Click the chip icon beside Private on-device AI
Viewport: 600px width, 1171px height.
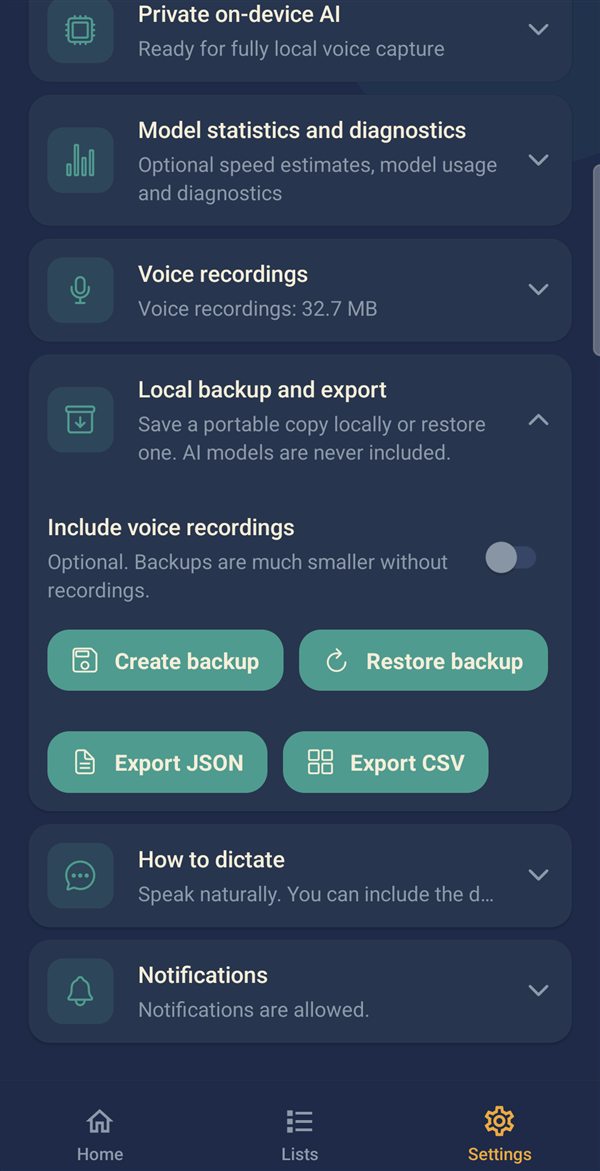click(x=80, y=30)
